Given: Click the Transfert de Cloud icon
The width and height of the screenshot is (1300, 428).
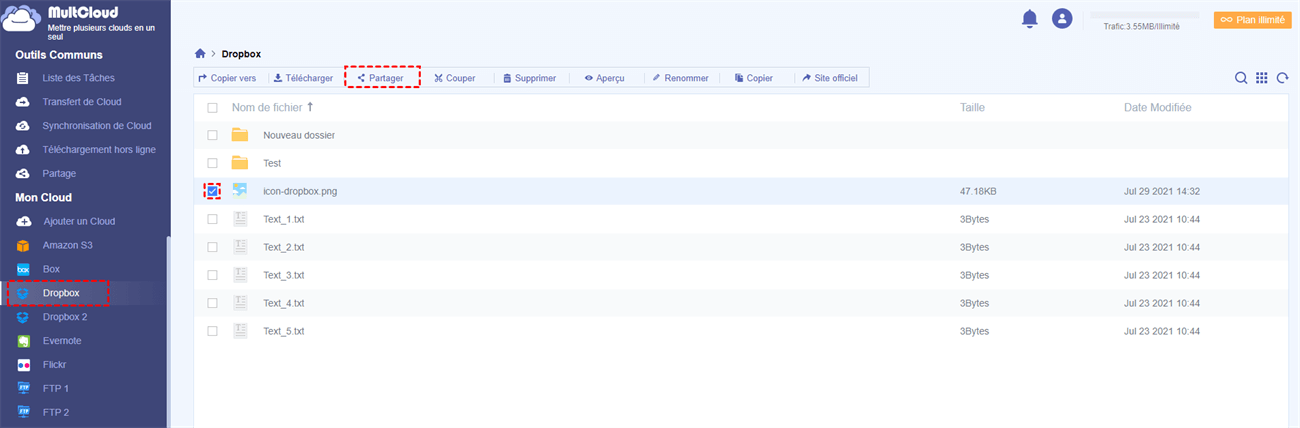Looking at the screenshot, I should click(23, 102).
